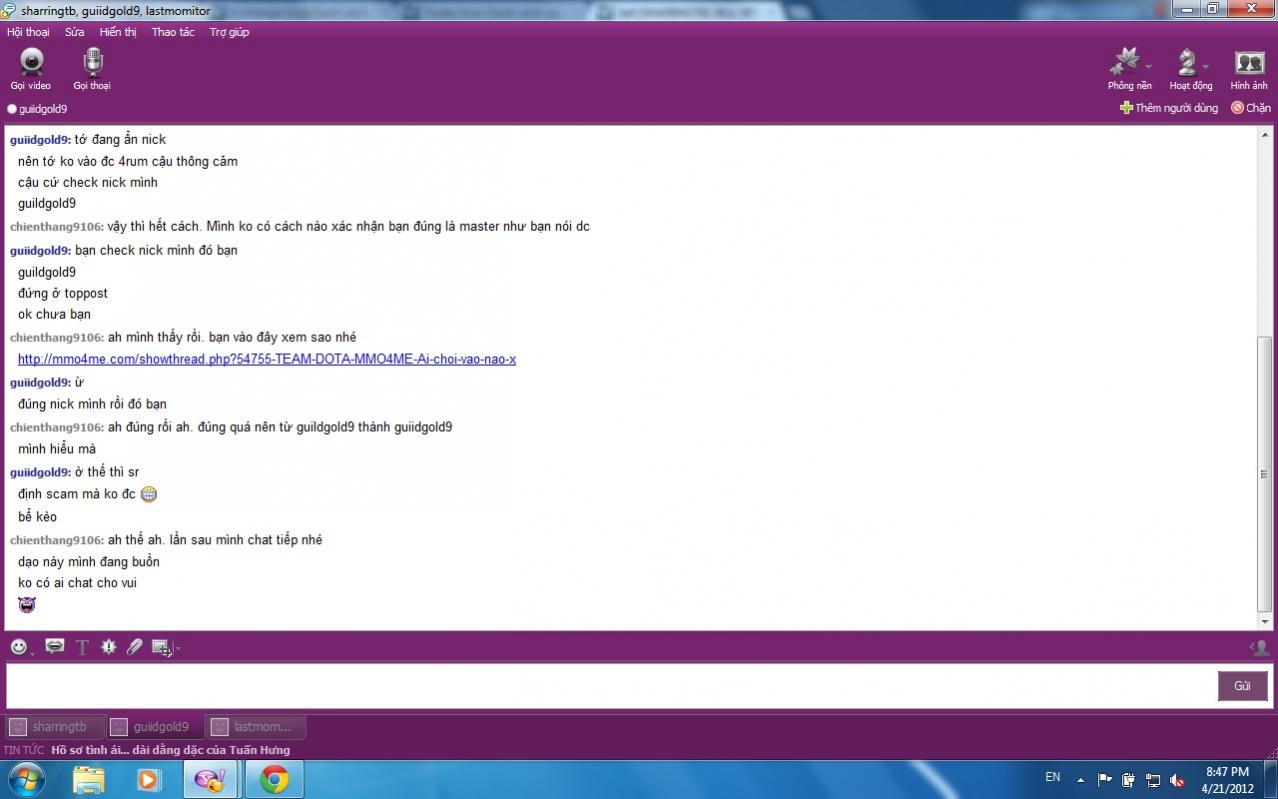Click the message 'mình hiểu mà'

point(57,449)
